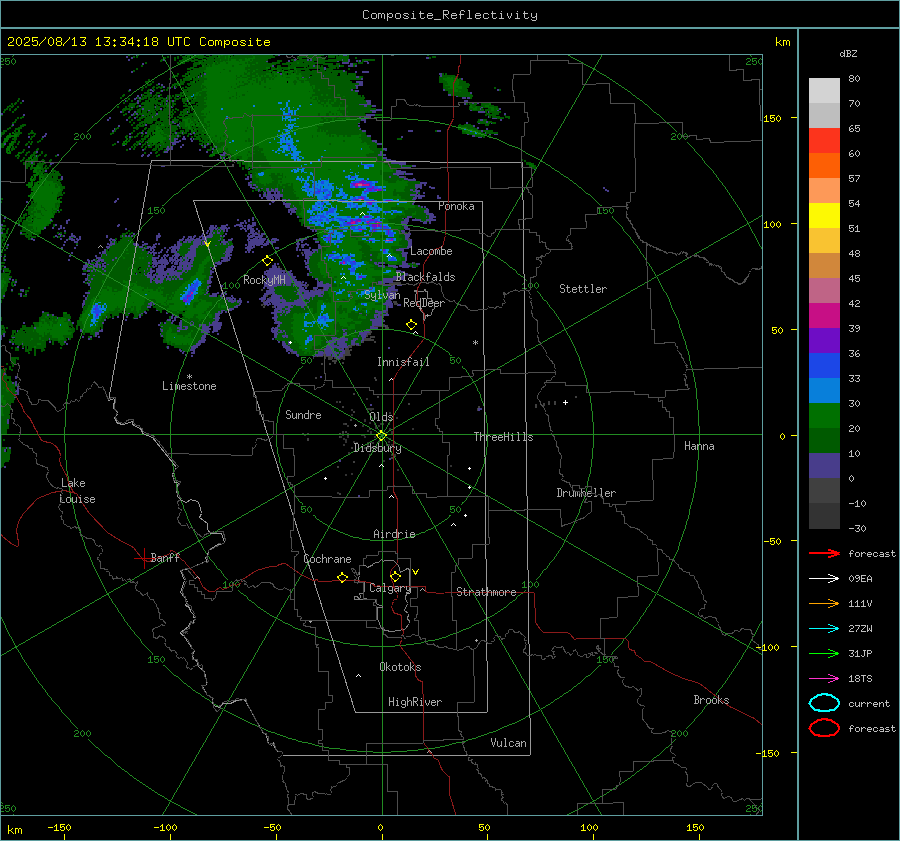
Task: Click the yellow diamond marker near RockyMH
Action: [x=267, y=261]
